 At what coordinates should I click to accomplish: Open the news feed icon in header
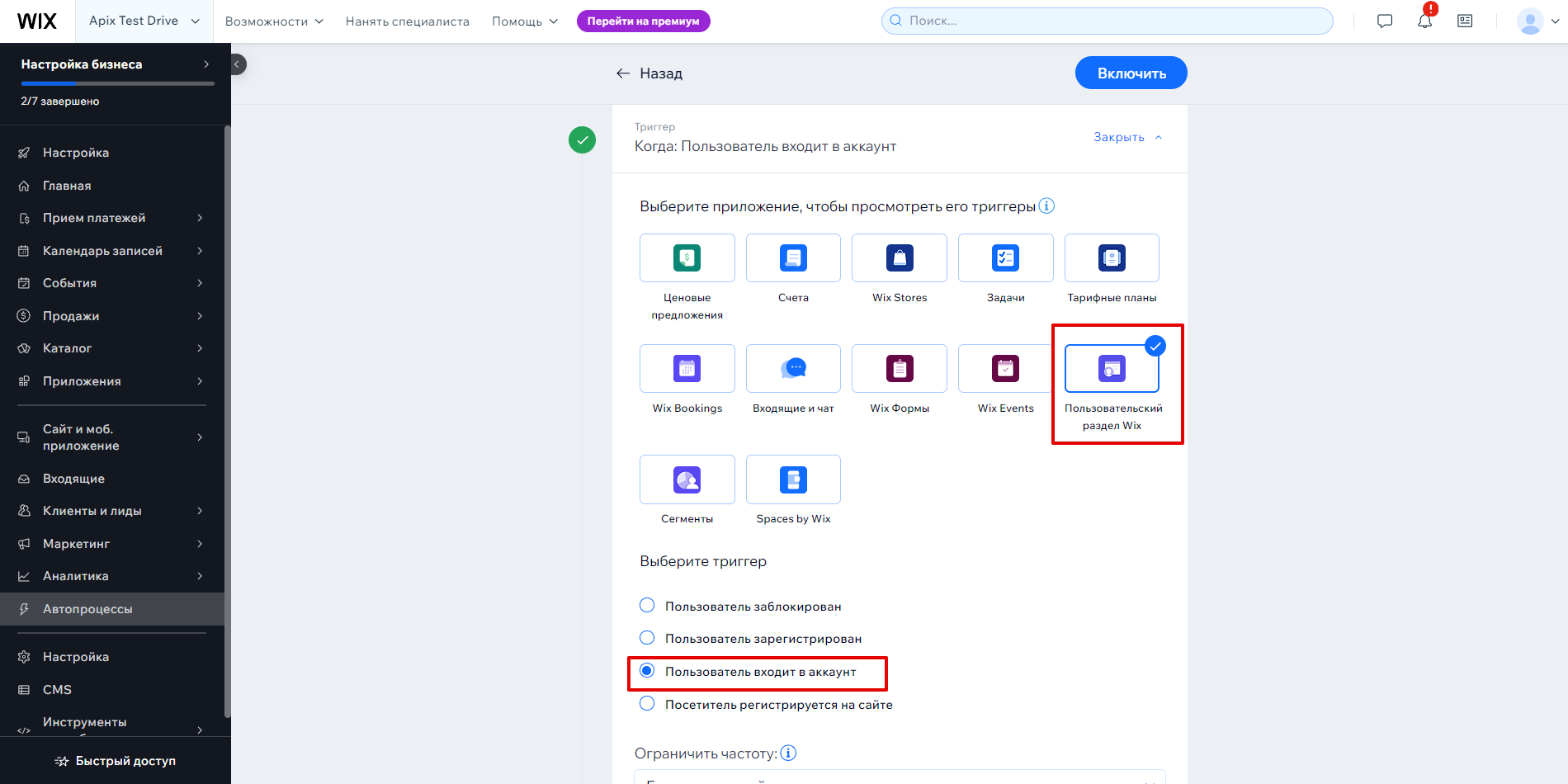pos(1465,21)
